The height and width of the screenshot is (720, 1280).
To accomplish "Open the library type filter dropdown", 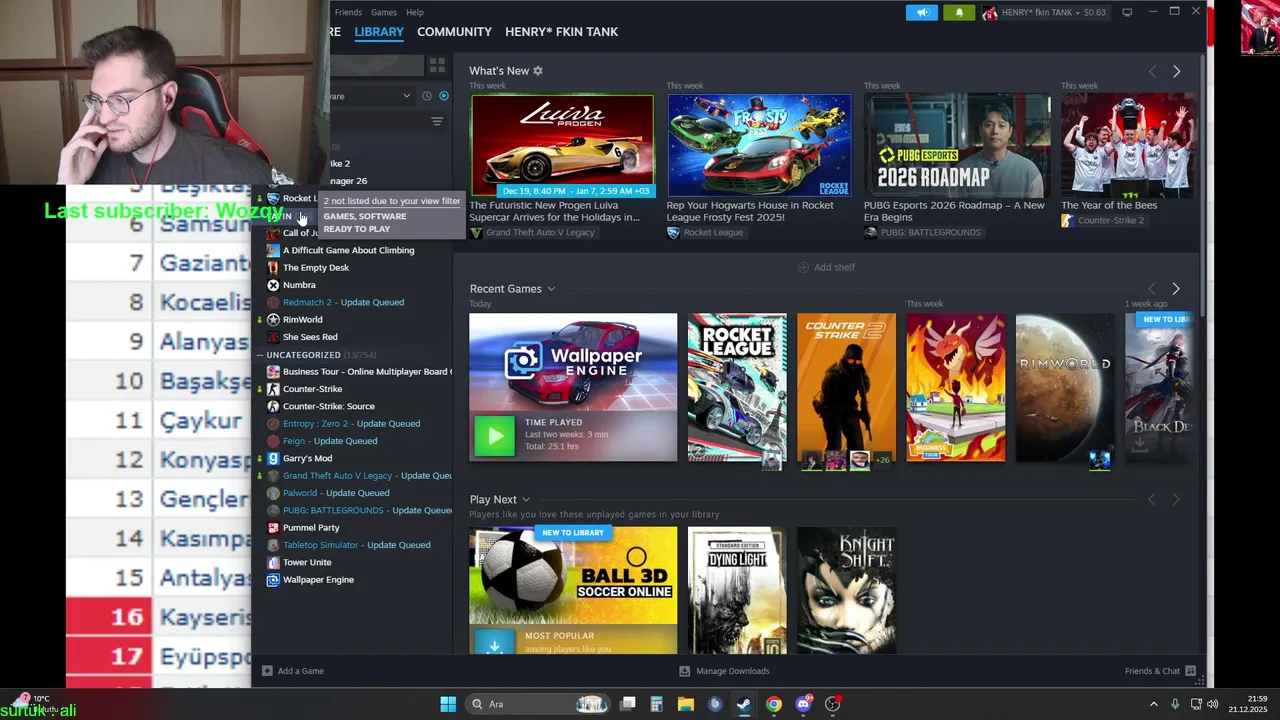I will point(406,96).
